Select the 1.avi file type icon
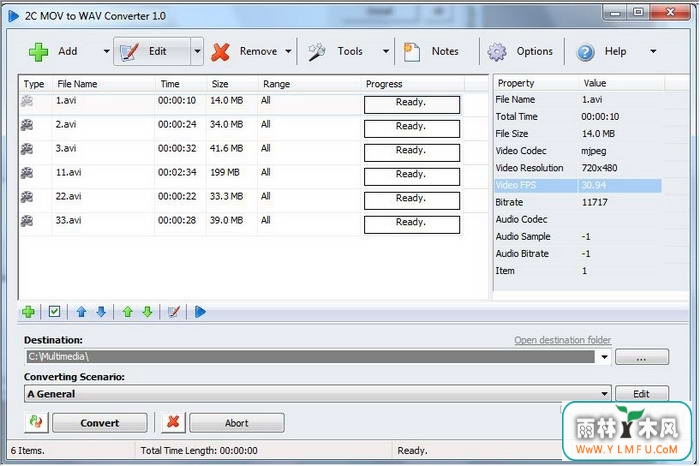The width and height of the screenshot is (700, 466). [27, 101]
